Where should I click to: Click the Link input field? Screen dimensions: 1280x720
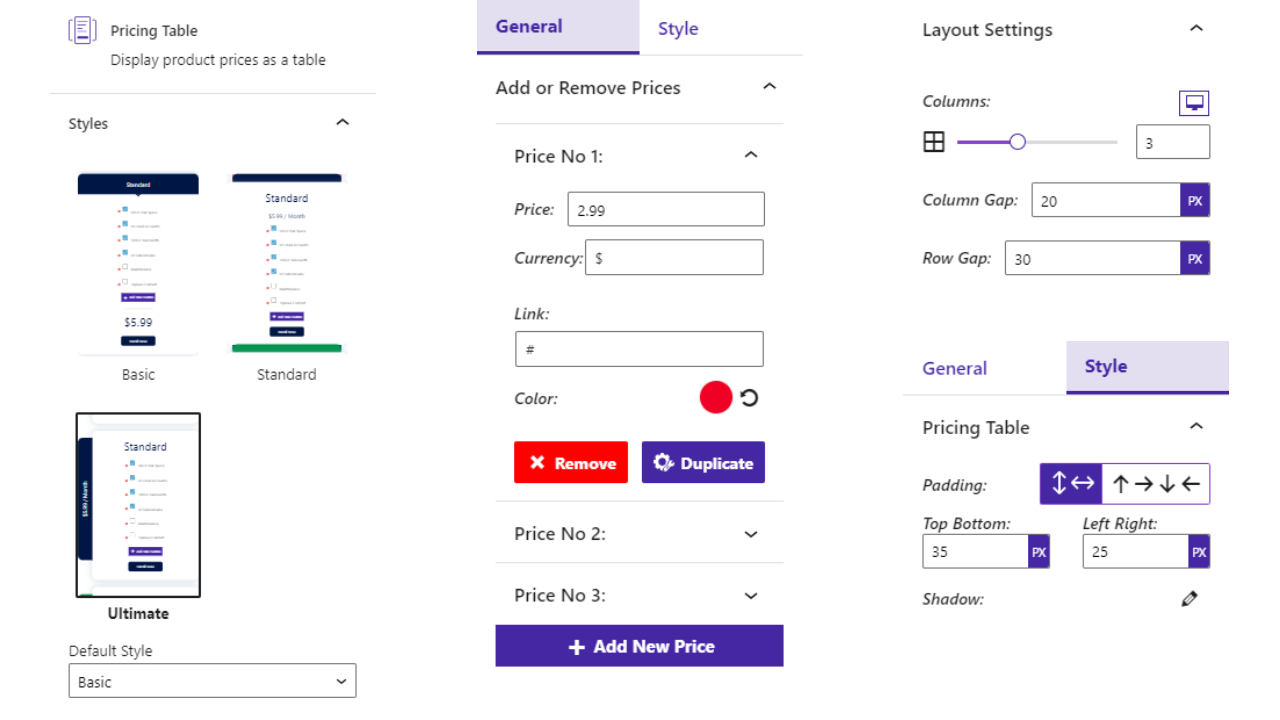[639, 349]
